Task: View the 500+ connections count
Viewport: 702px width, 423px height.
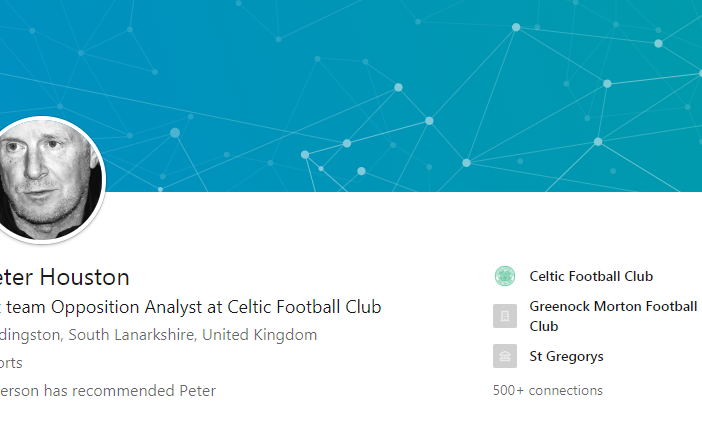Action: (547, 390)
